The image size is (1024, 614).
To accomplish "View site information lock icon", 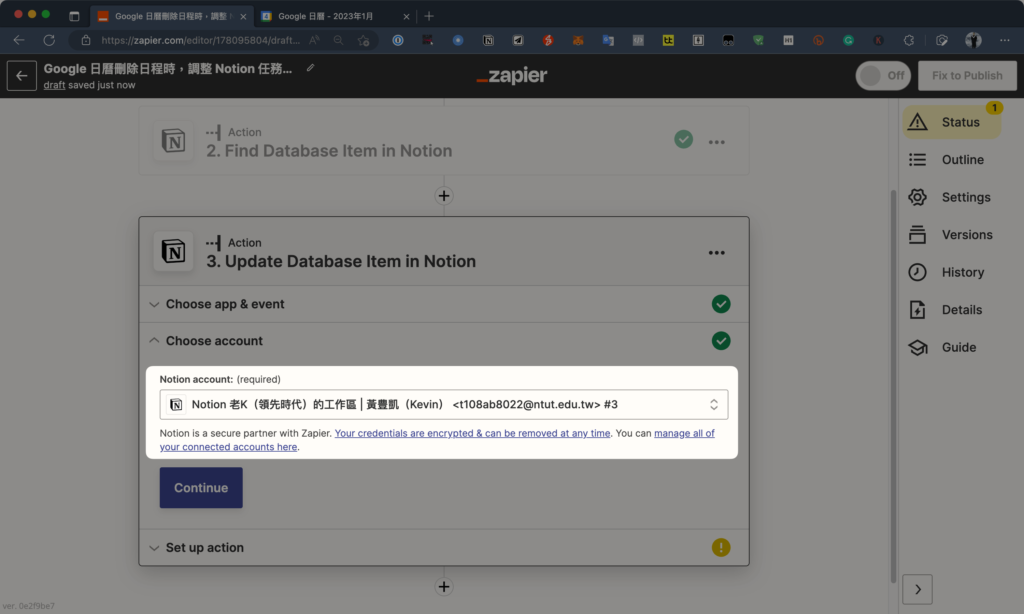I will (86, 40).
